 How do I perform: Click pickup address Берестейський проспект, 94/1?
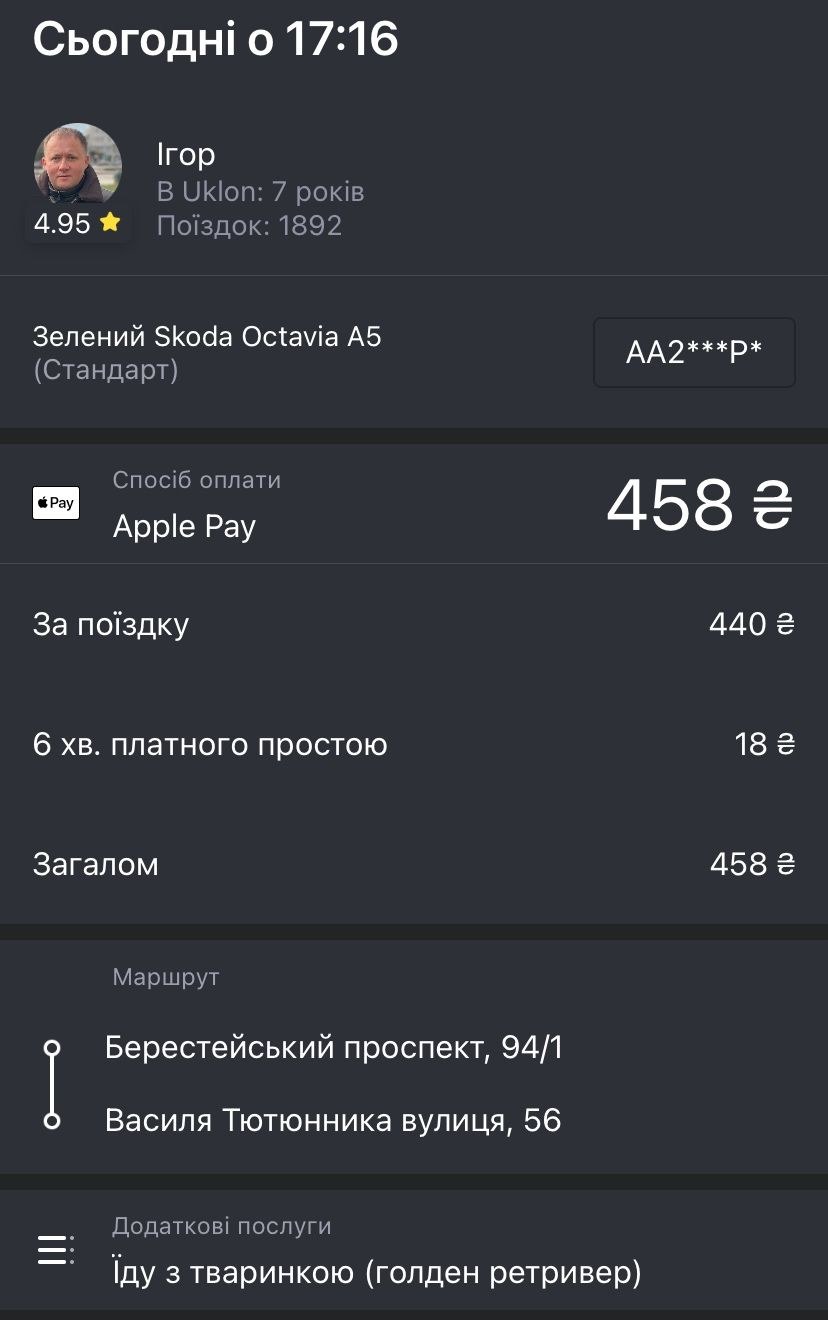[x=334, y=1048]
